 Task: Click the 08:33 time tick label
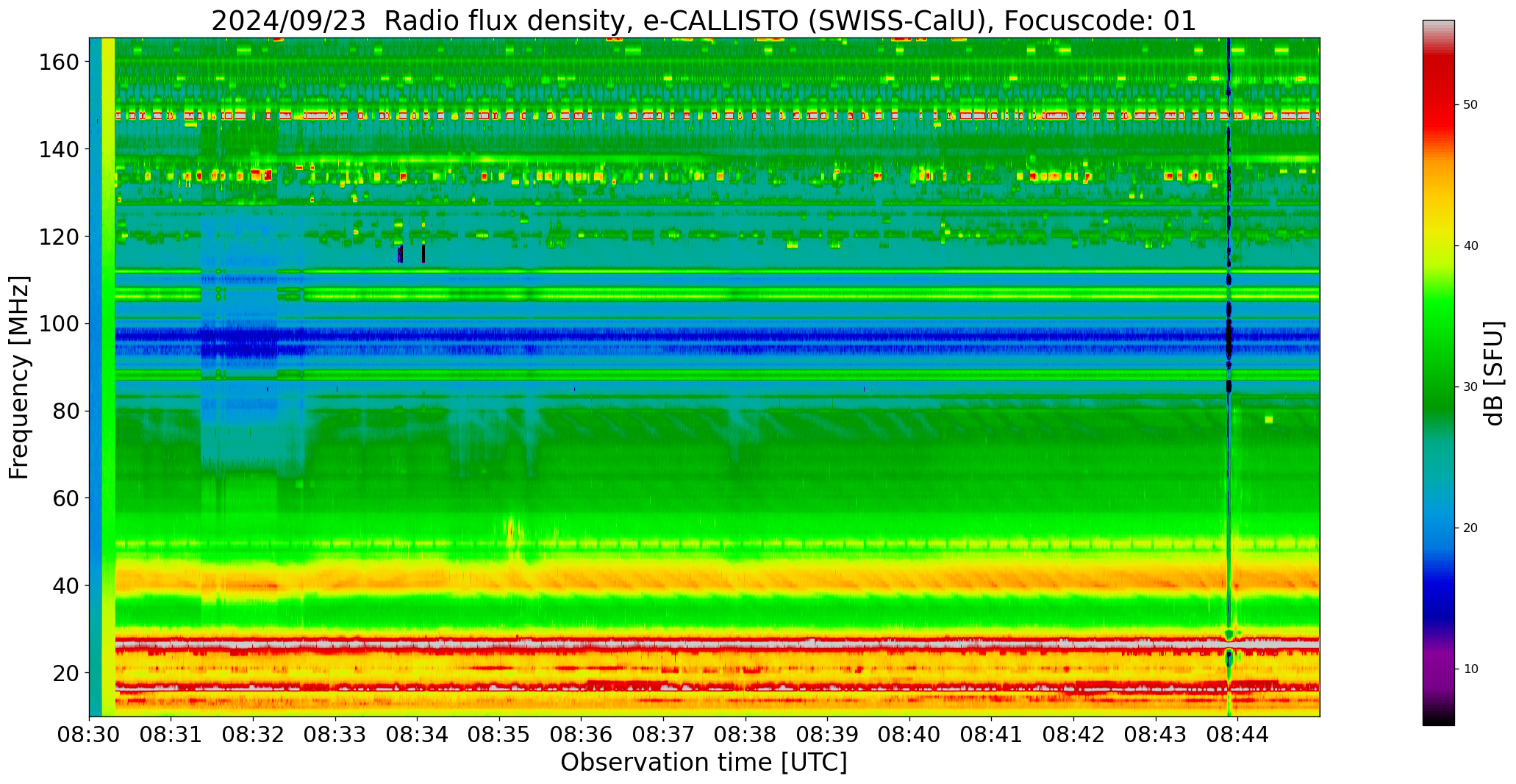(x=335, y=735)
